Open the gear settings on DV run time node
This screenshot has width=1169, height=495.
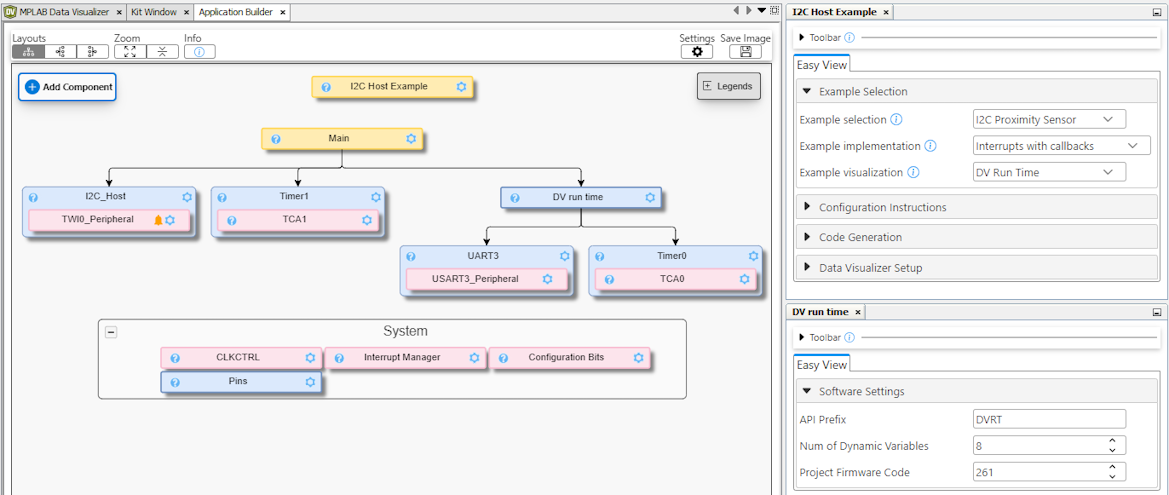pyautogui.click(x=650, y=198)
